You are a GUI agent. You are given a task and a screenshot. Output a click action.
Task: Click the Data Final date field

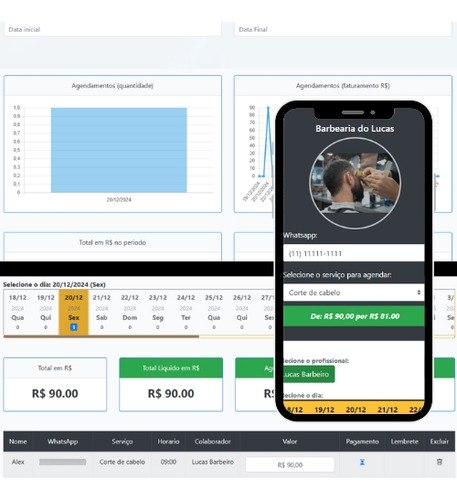pyautogui.click(x=343, y=29)
